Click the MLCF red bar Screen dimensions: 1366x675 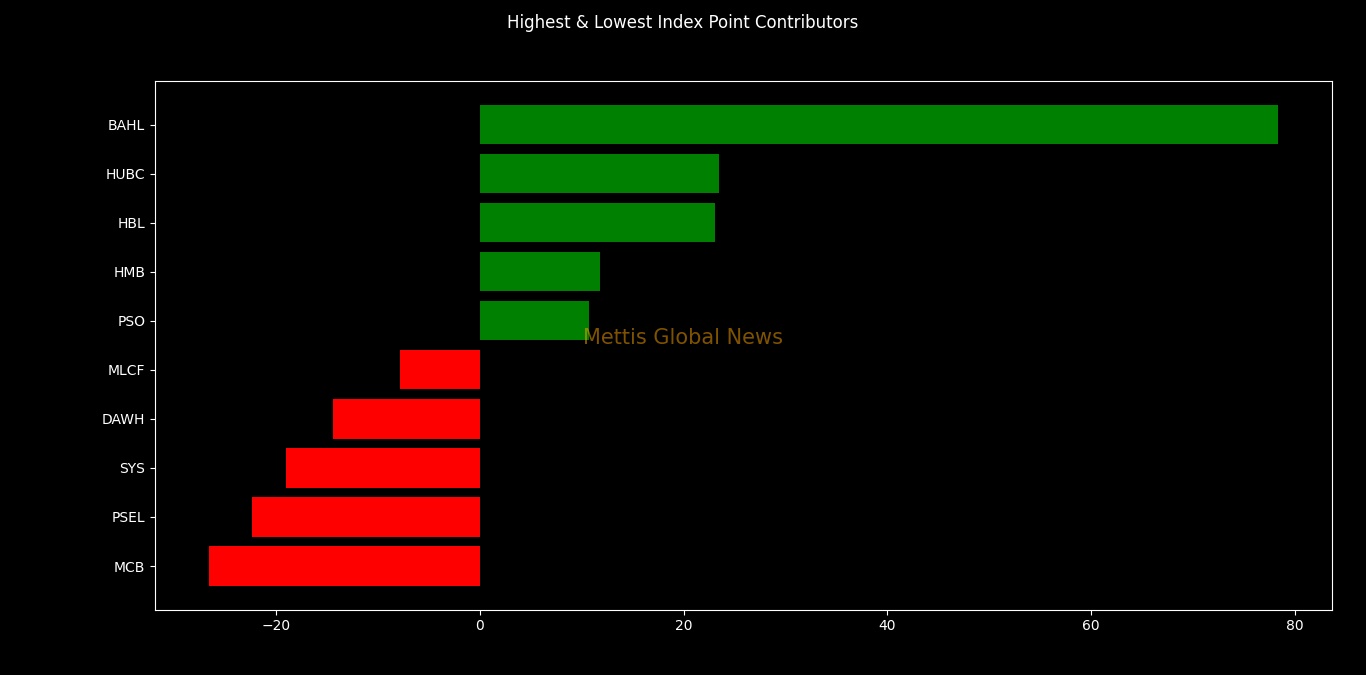click(x=440, y=370)
